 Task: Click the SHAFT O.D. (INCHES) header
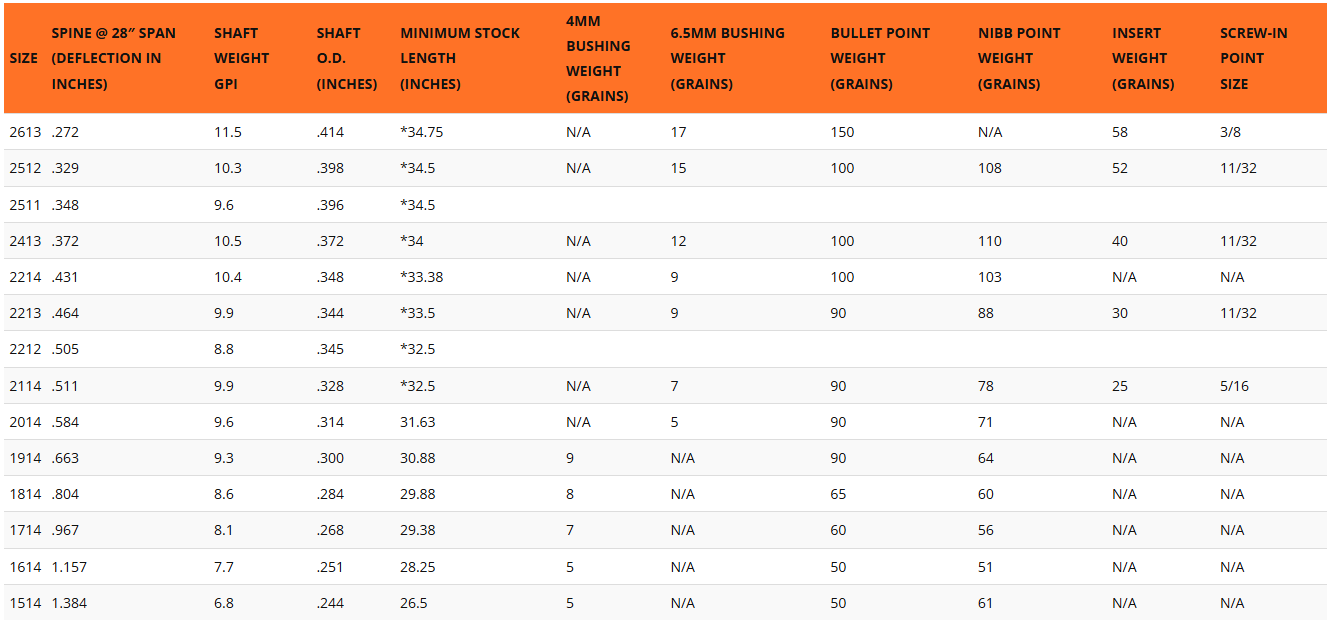click(347, 58)
